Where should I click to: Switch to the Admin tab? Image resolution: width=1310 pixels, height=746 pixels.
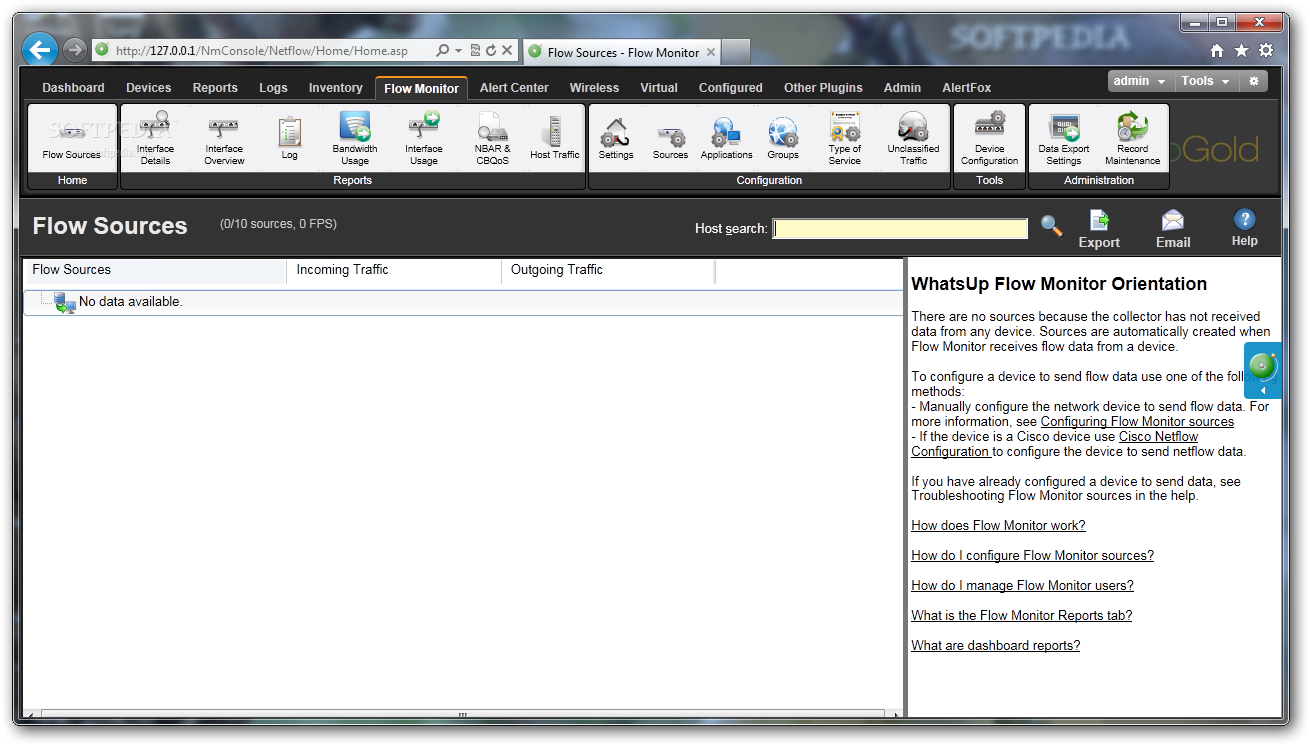pyautogui.click(x=902, y=88)
